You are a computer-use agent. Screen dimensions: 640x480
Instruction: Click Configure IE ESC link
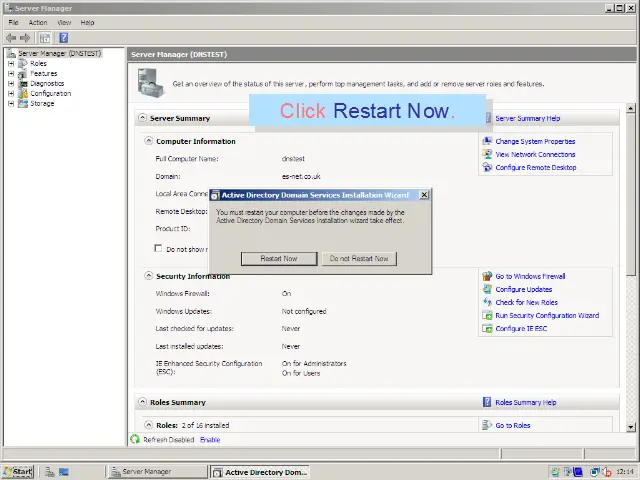[521, 329]
